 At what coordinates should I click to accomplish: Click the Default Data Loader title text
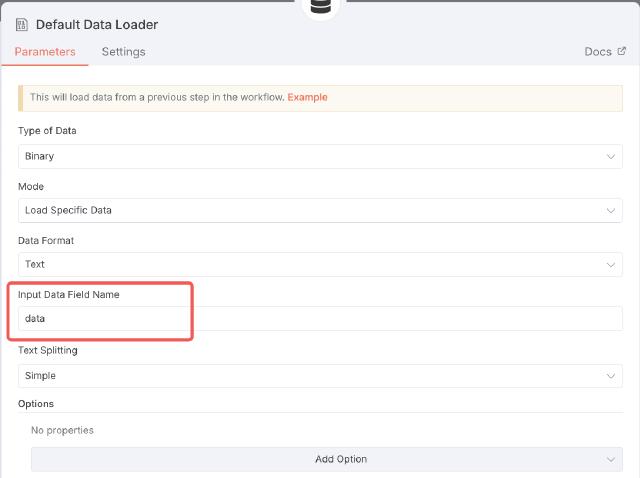click(97, 24)
